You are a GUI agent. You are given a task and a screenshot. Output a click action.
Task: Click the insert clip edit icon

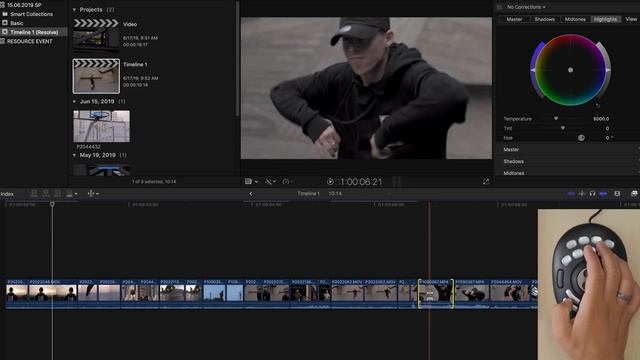tap(46, 193)
